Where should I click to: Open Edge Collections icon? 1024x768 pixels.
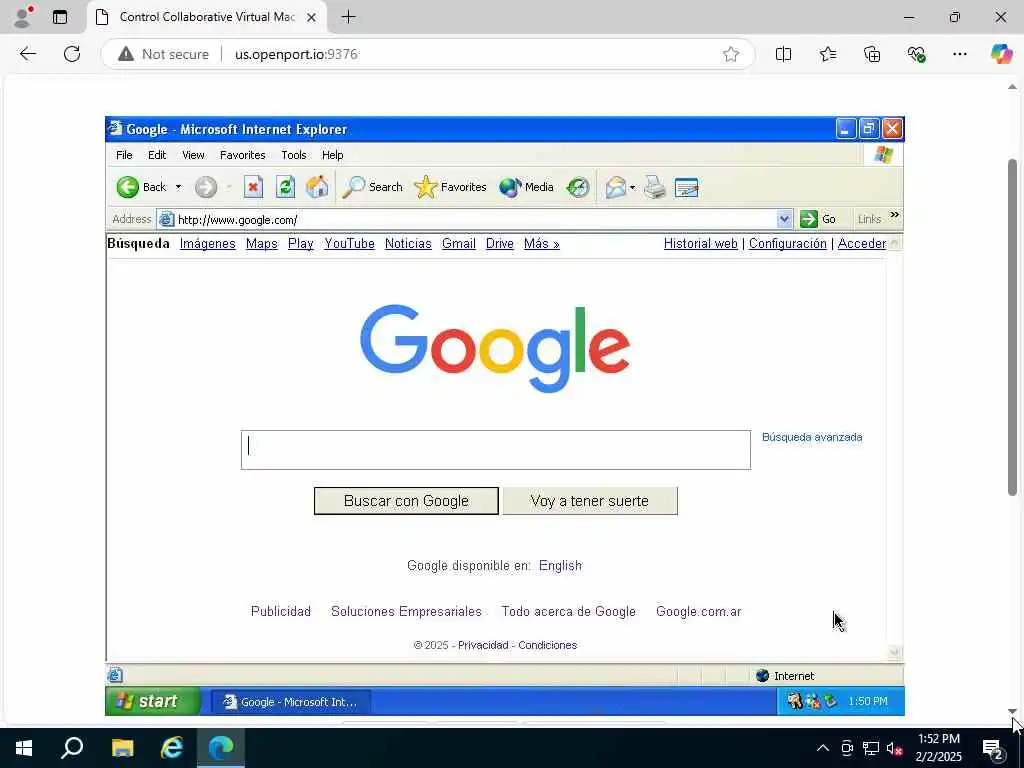pyautogui.click(x=872, y=54)
